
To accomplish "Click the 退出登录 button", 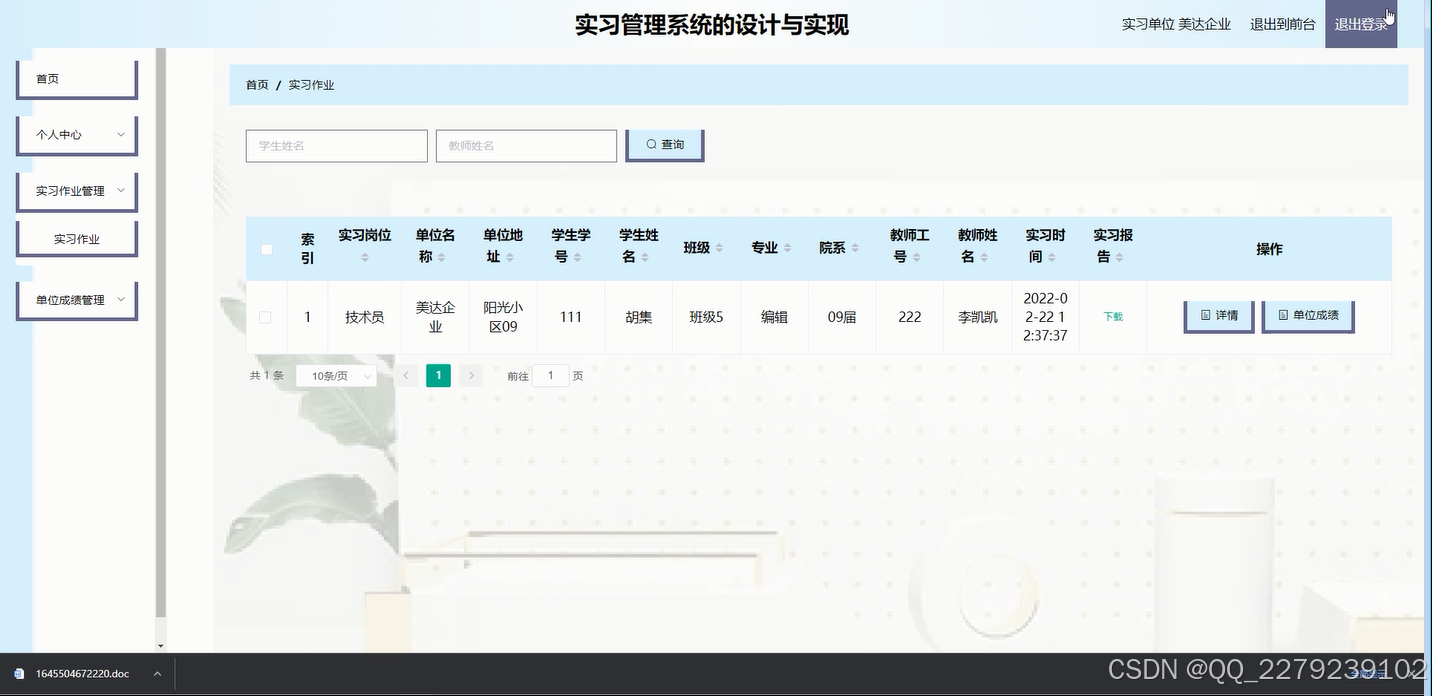I will (x=1361, y=23).
